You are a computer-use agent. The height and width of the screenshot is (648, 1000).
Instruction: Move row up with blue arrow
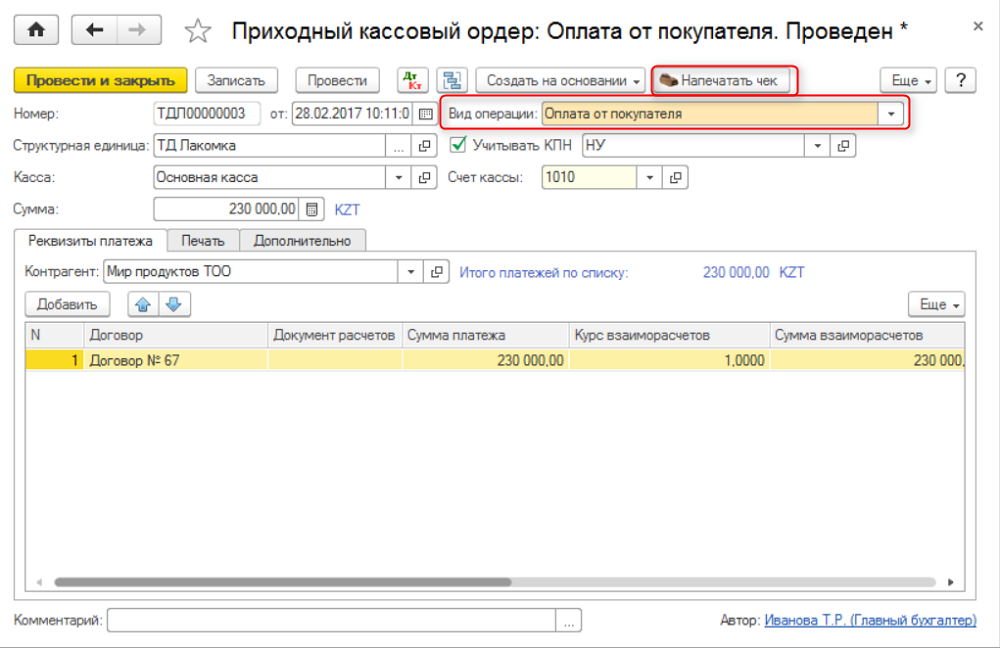(x=144, y=304)
